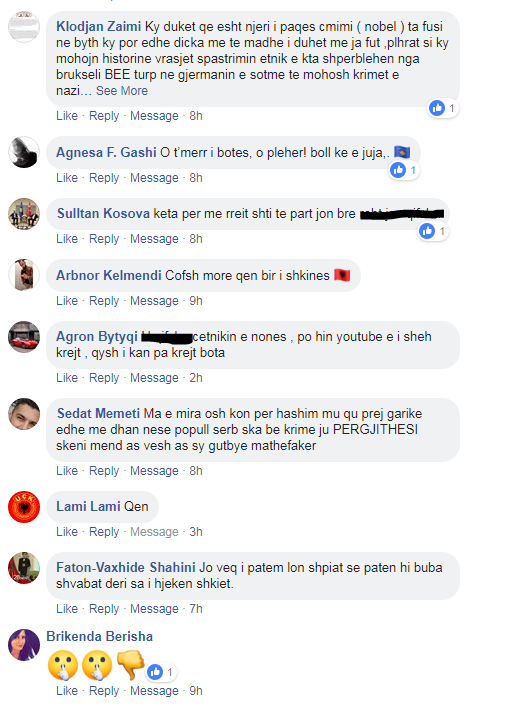Image resolution: width=513 pixels, height=711 pixels.
Task: Open the 2h timestamp on Agron Bytyqi's comment
Action: tap(195, 378)
